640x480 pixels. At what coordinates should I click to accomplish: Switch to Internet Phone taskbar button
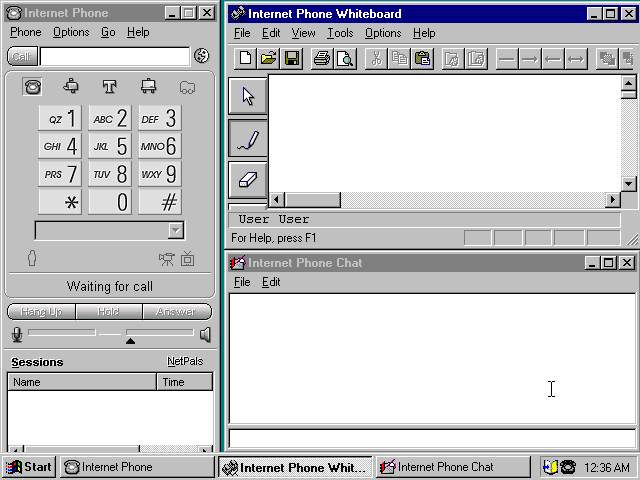137,467
